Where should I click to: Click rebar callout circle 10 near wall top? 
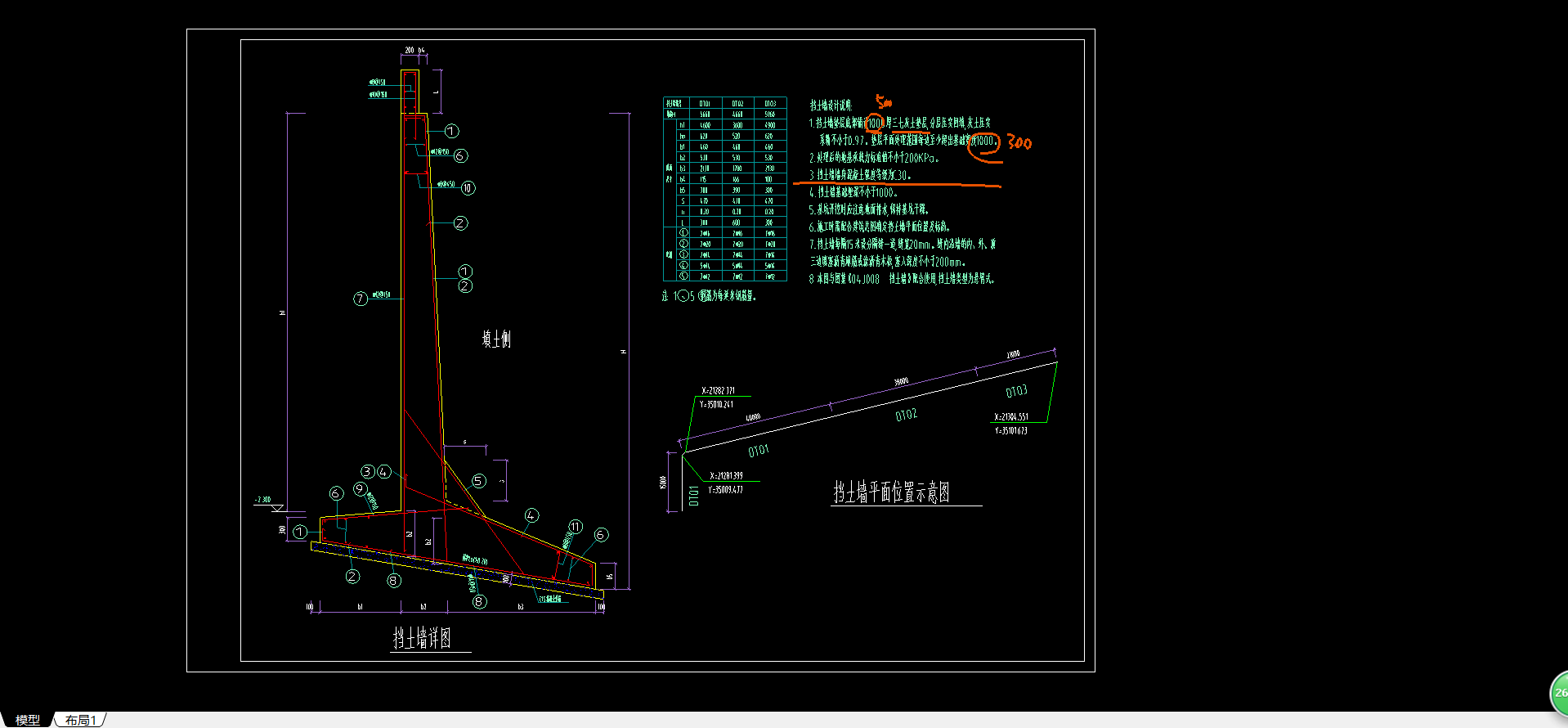pos(468,188)
